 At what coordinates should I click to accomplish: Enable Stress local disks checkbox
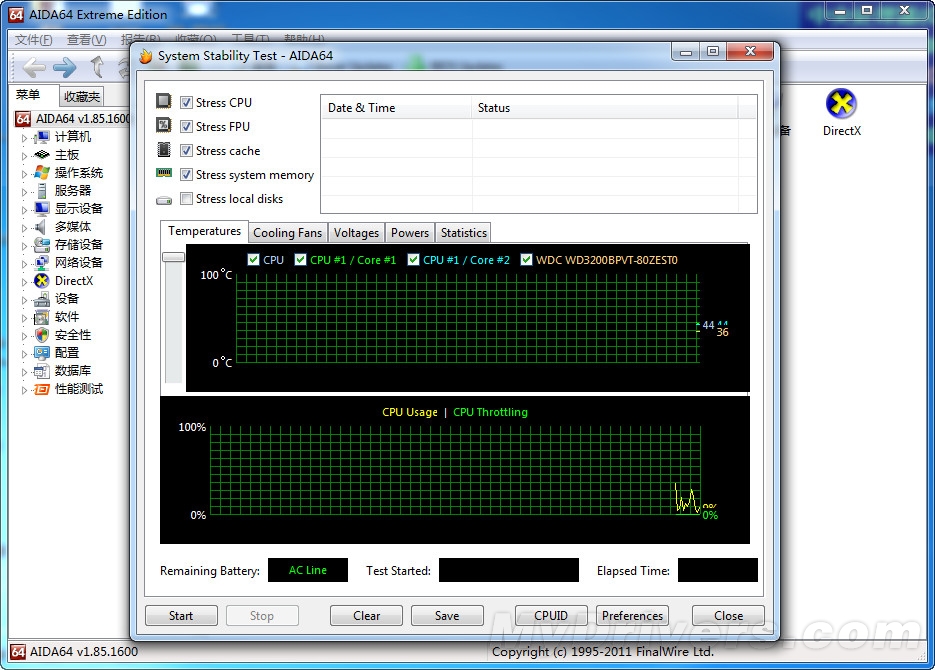tap(187, 199)
